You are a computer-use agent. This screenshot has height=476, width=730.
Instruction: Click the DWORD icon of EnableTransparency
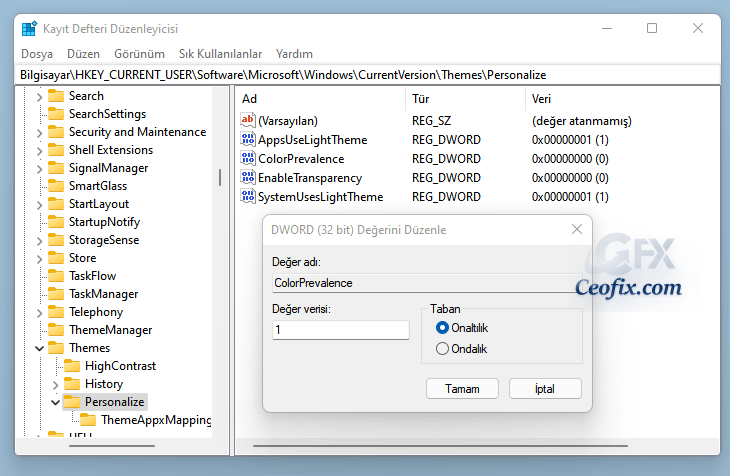(248, 177)
